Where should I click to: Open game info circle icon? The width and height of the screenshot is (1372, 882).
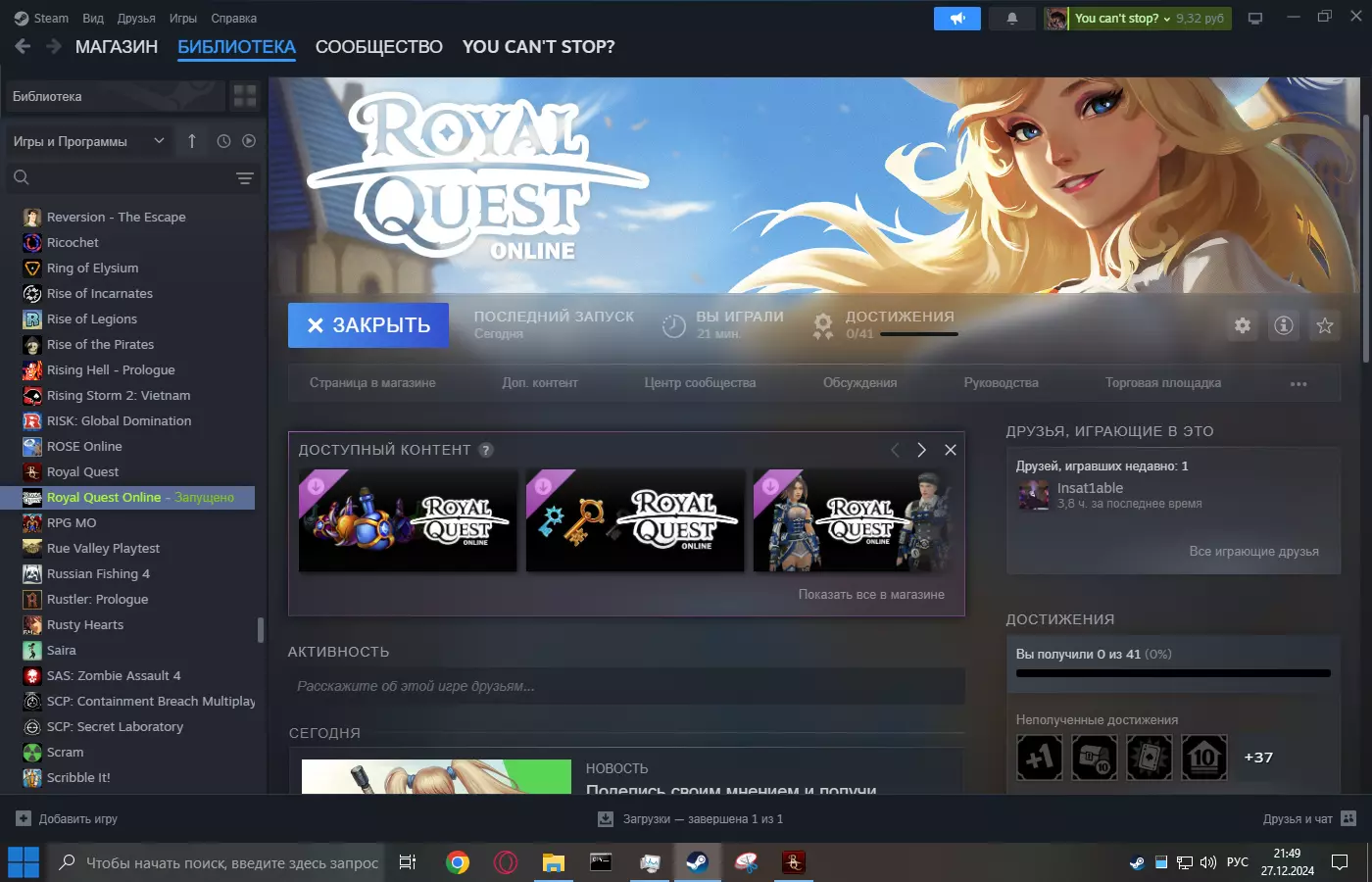click(x=1284, y=325)
